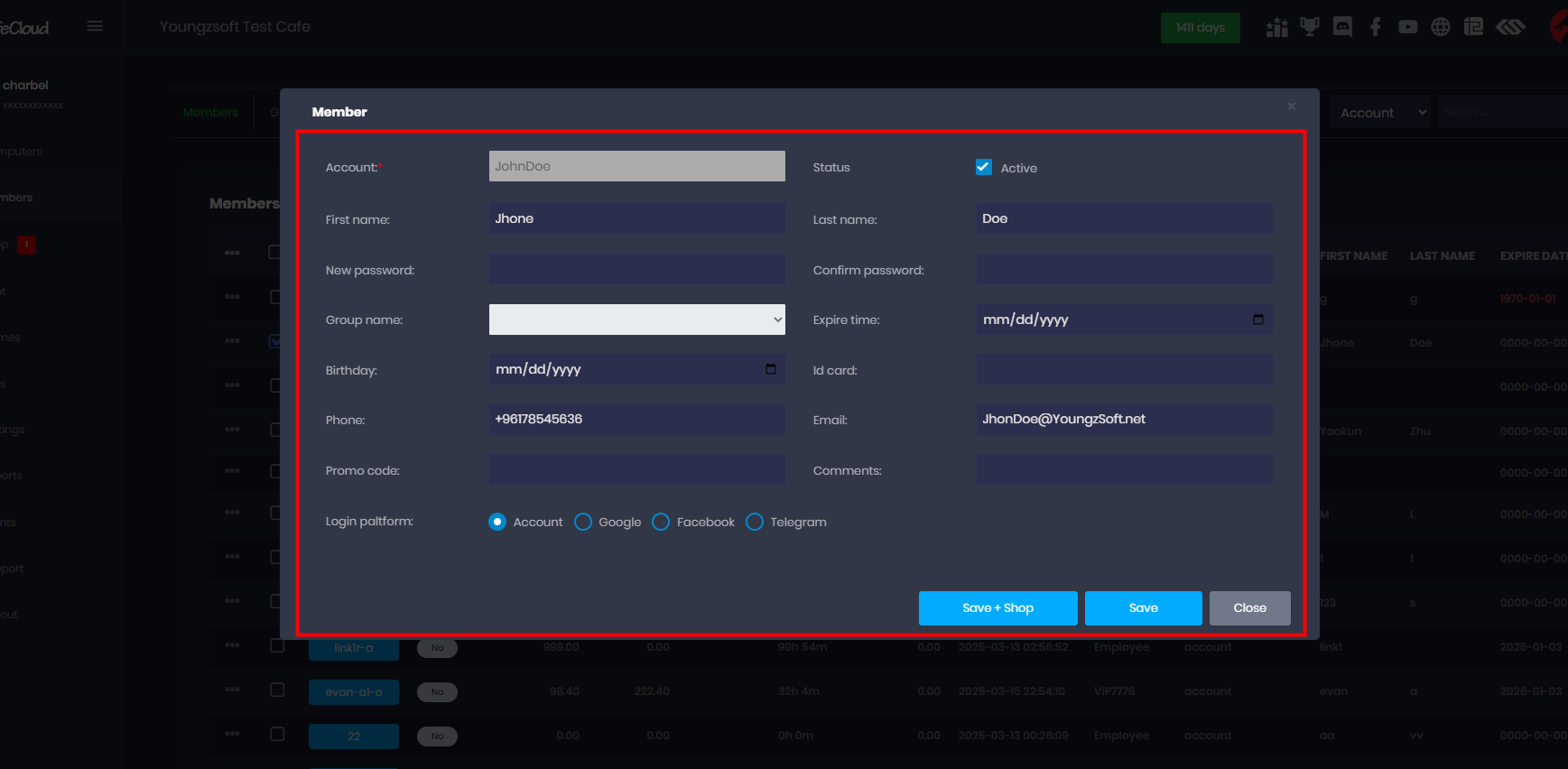Choose the Facebook login platform radio
This screenshot has width=1568, height=769.
661,522
